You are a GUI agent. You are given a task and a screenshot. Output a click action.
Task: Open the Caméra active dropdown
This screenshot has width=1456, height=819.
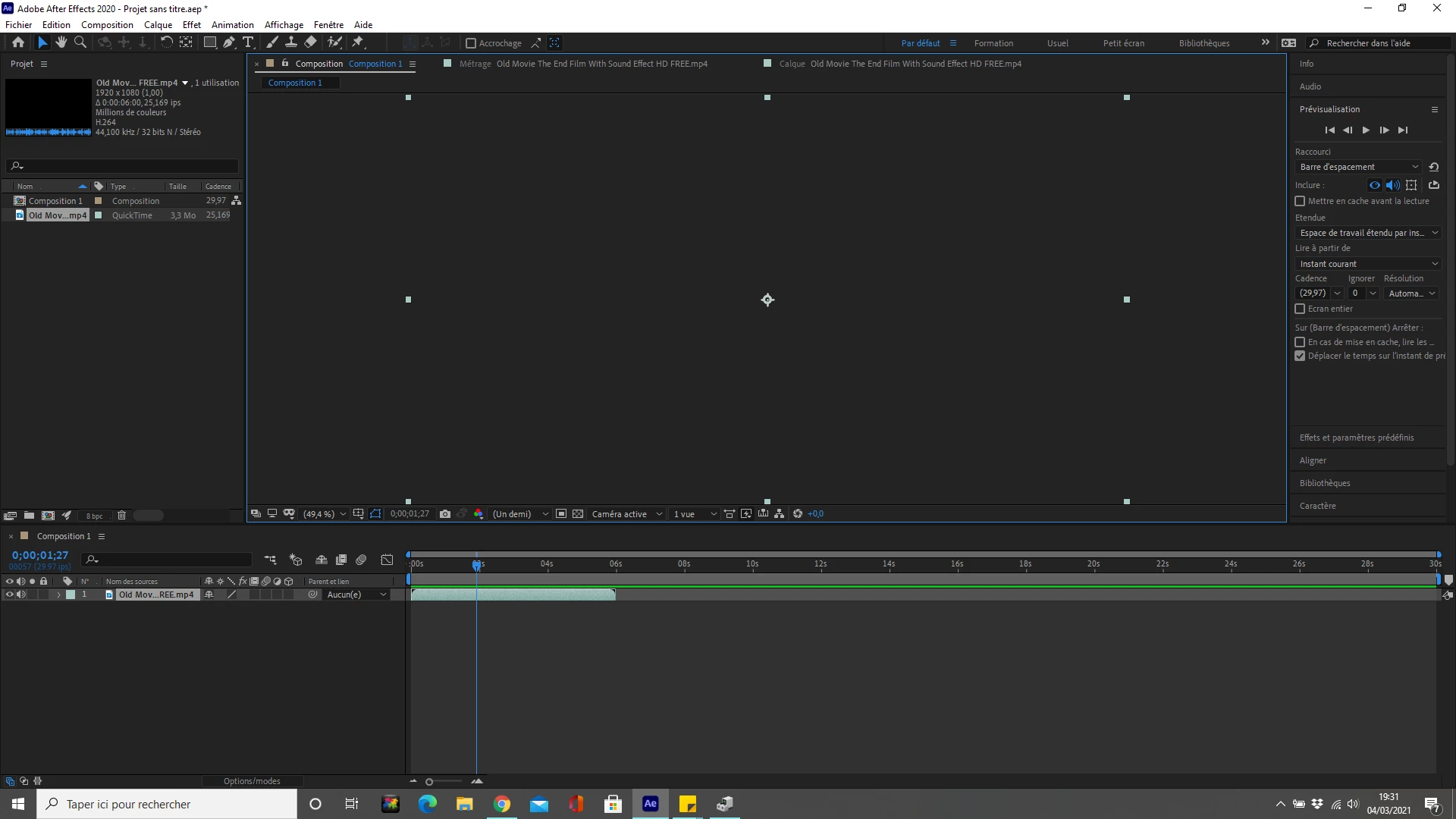coord(626,514)
